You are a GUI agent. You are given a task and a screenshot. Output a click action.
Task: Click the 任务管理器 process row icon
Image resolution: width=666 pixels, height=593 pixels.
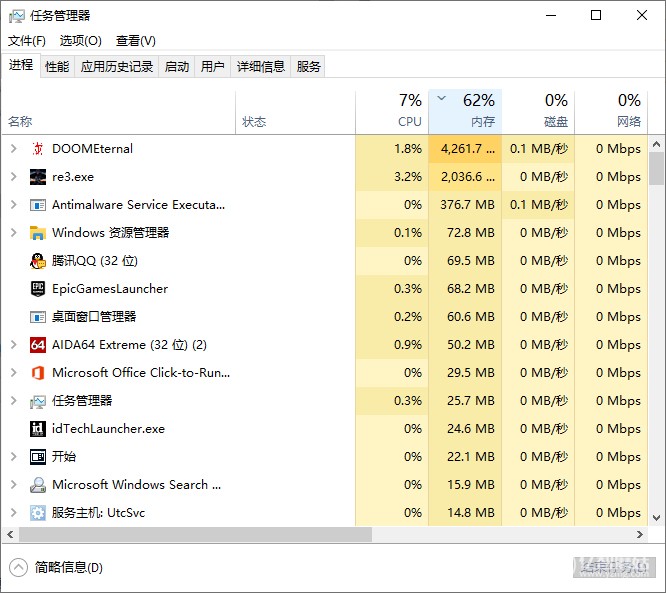(x=38, y=401)
